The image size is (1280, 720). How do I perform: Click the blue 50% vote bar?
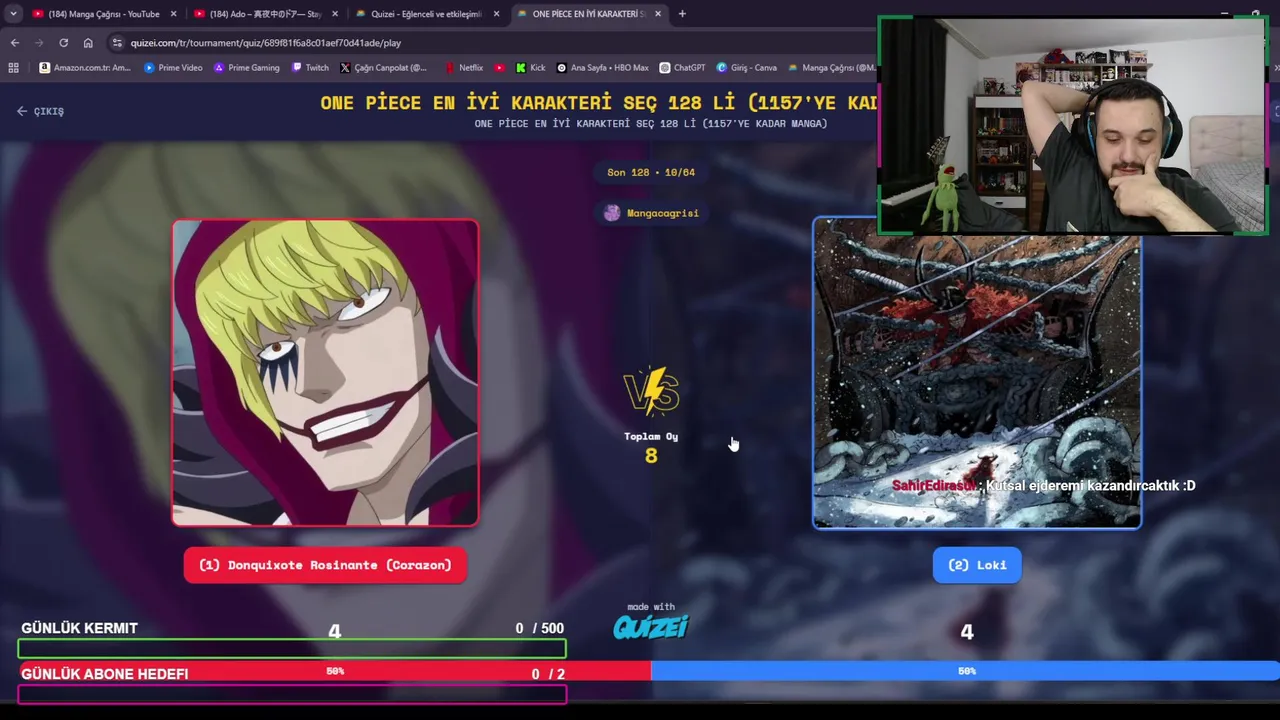[x=965, y=671]
